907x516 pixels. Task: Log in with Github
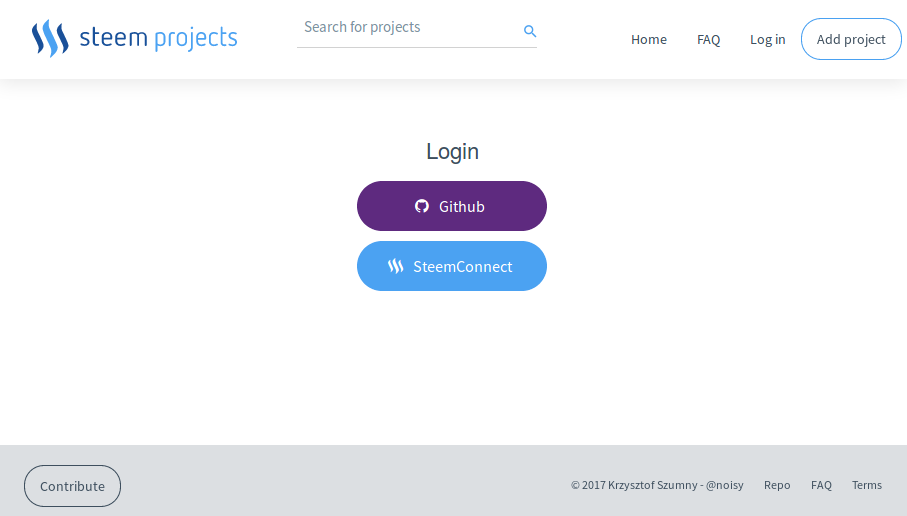coord(452,206)
